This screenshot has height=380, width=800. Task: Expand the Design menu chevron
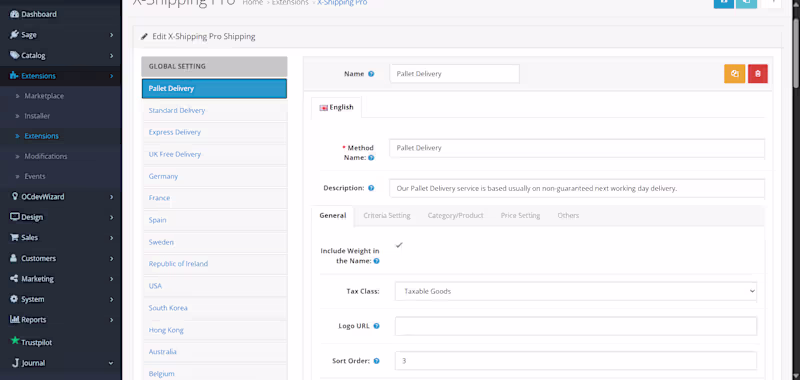[111, 217]
